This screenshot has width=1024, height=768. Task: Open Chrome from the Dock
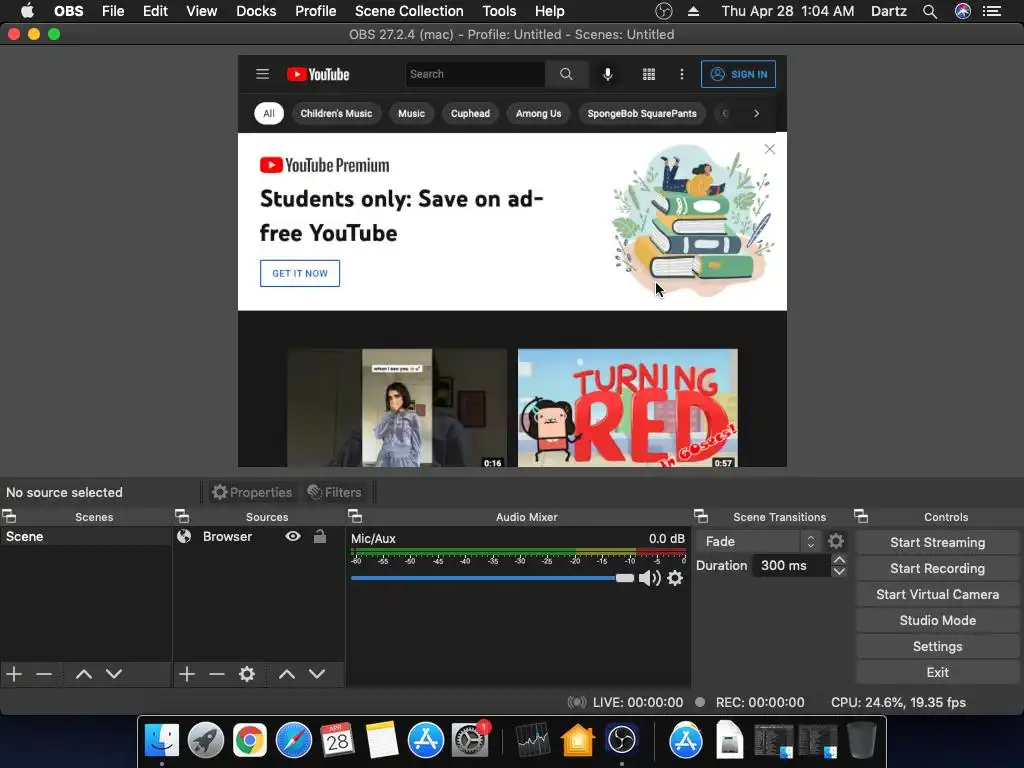250,741
